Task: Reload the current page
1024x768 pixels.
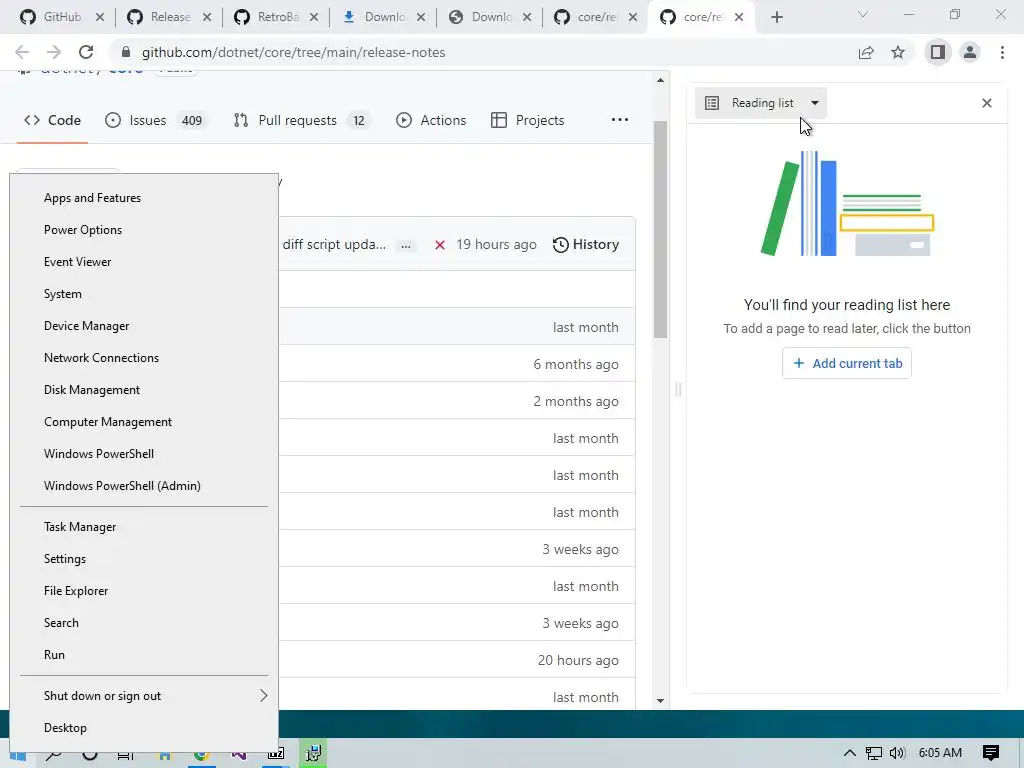Action: point(86,52)
